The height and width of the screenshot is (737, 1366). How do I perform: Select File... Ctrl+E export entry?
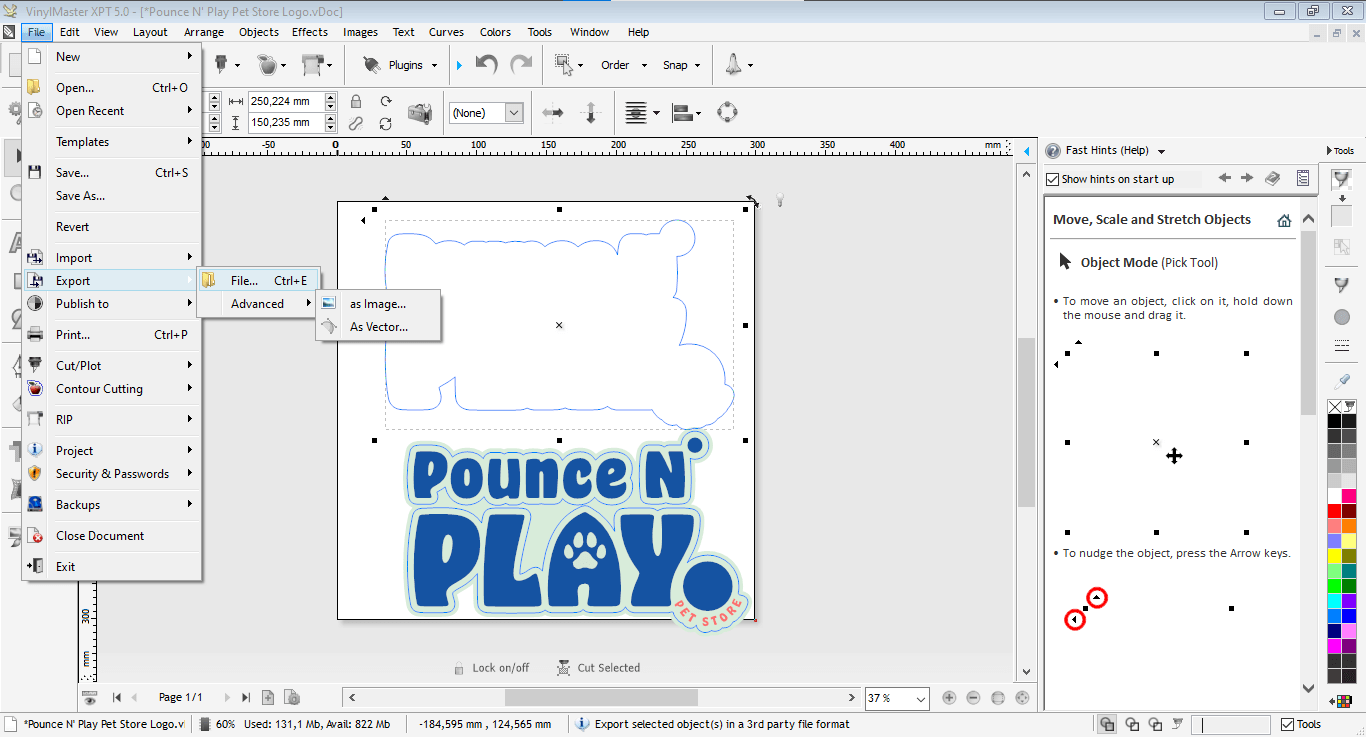tap(258, 281)
